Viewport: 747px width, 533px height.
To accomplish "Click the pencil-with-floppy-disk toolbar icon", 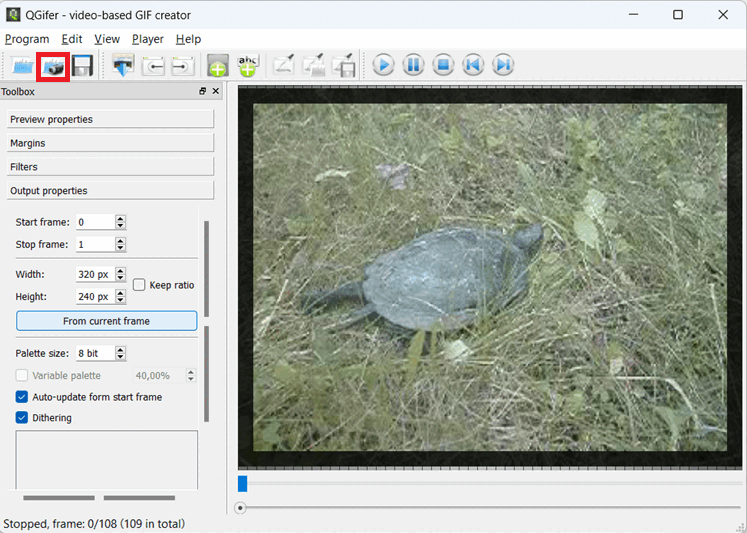I will pyautogui.click(x=343, y=65).
